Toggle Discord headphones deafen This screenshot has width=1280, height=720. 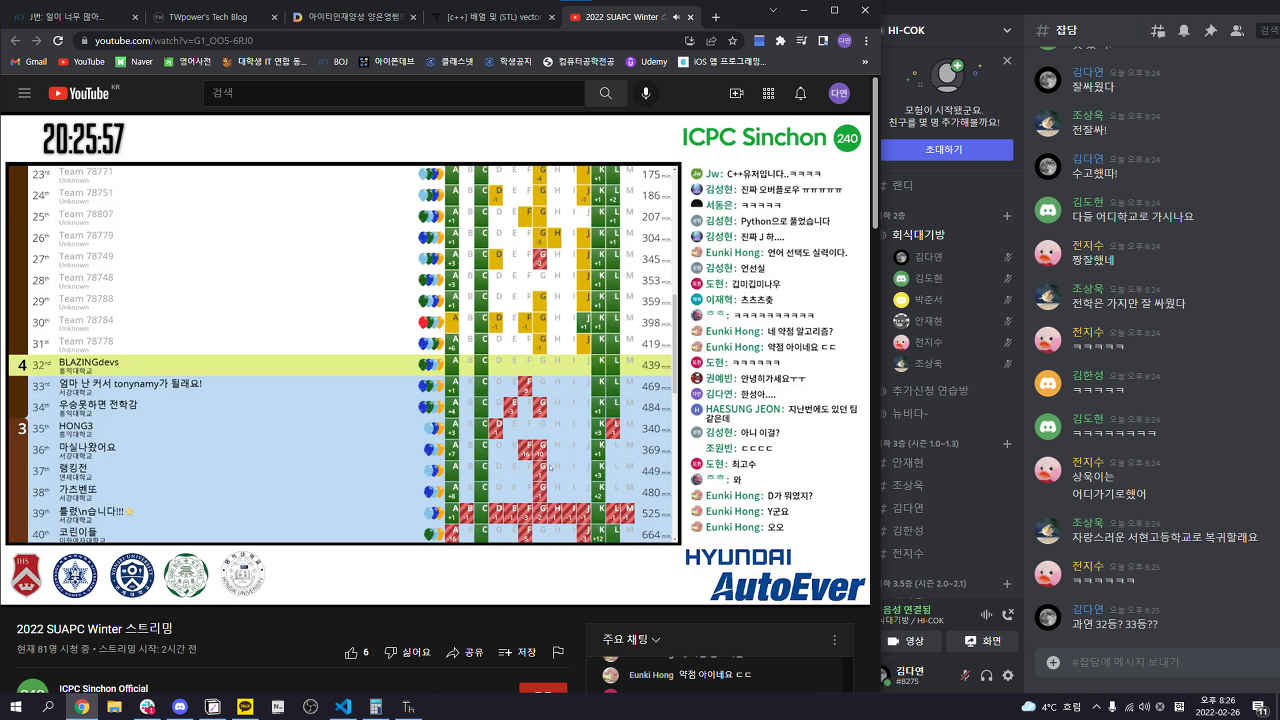click(987, 675)
